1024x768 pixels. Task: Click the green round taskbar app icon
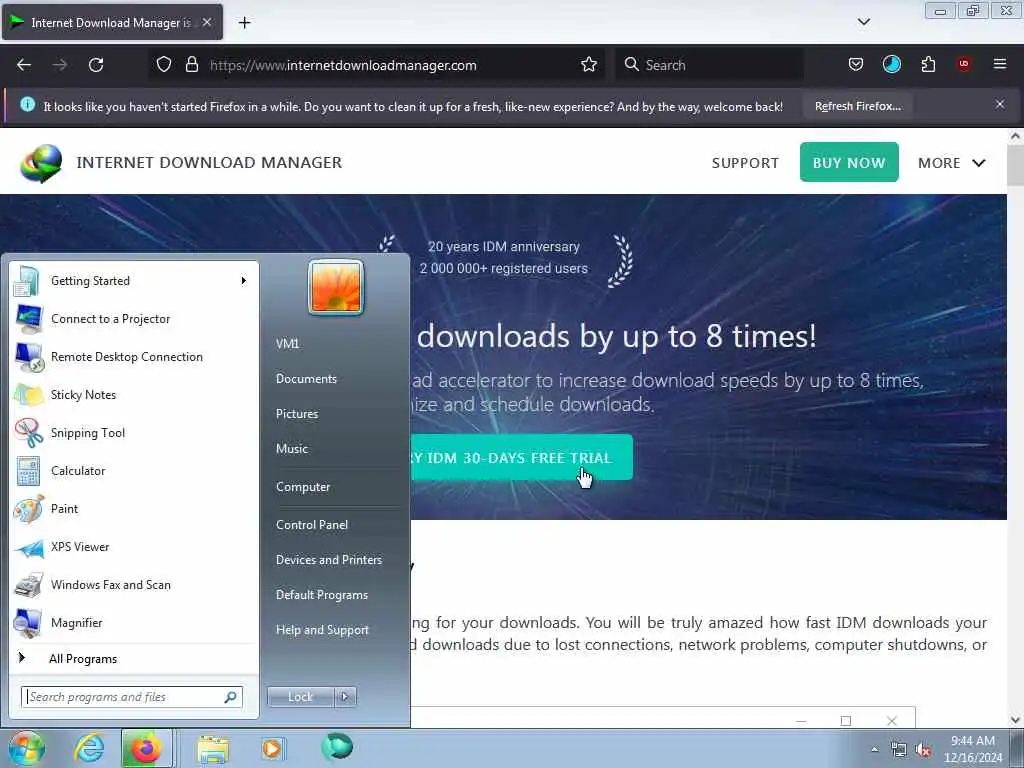tap(337, 747)
